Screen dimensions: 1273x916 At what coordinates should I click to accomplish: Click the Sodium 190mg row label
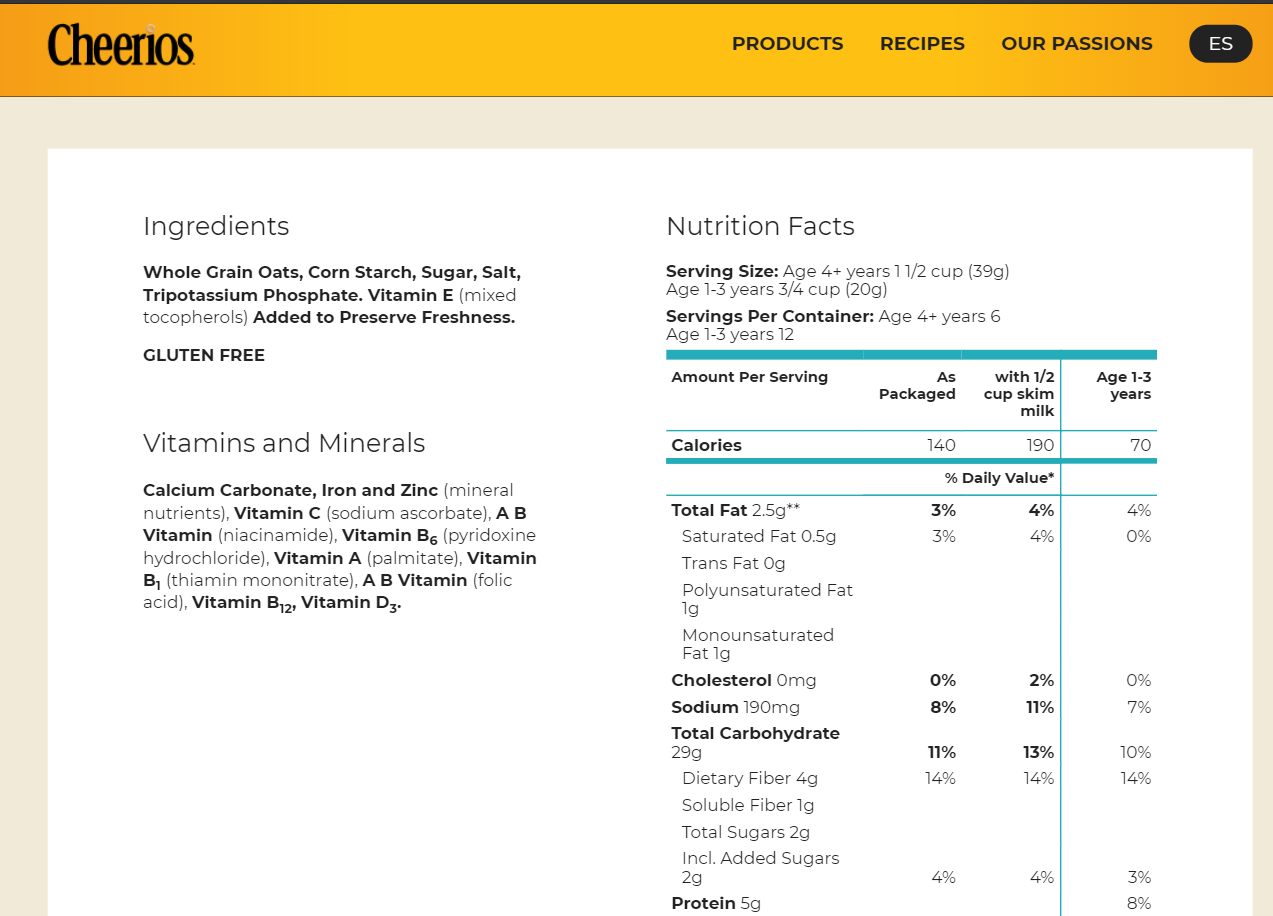(x=735, y=707)
